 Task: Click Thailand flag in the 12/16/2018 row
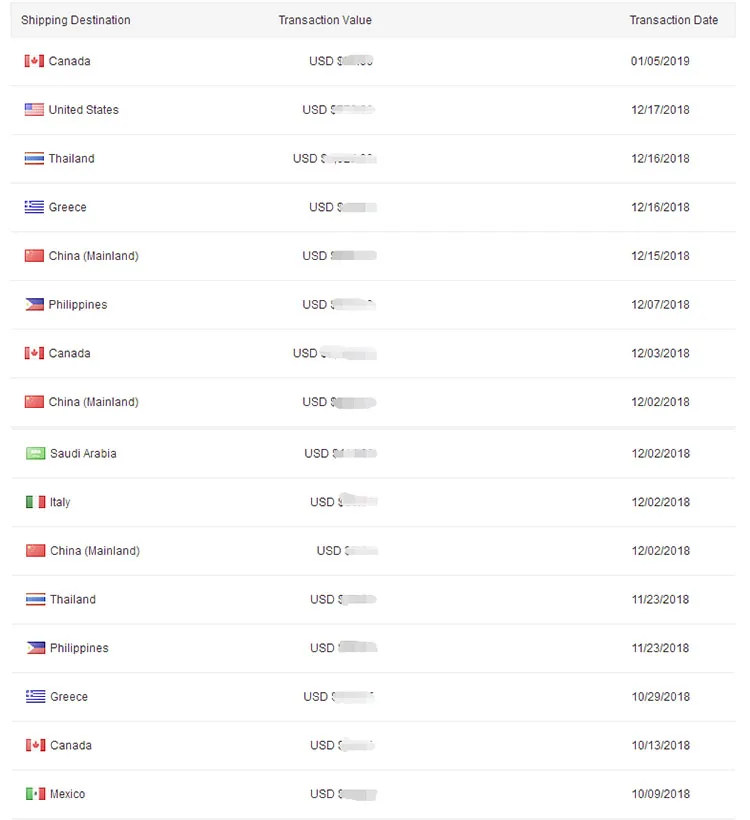pyautogui.click(x=34, y=159)
